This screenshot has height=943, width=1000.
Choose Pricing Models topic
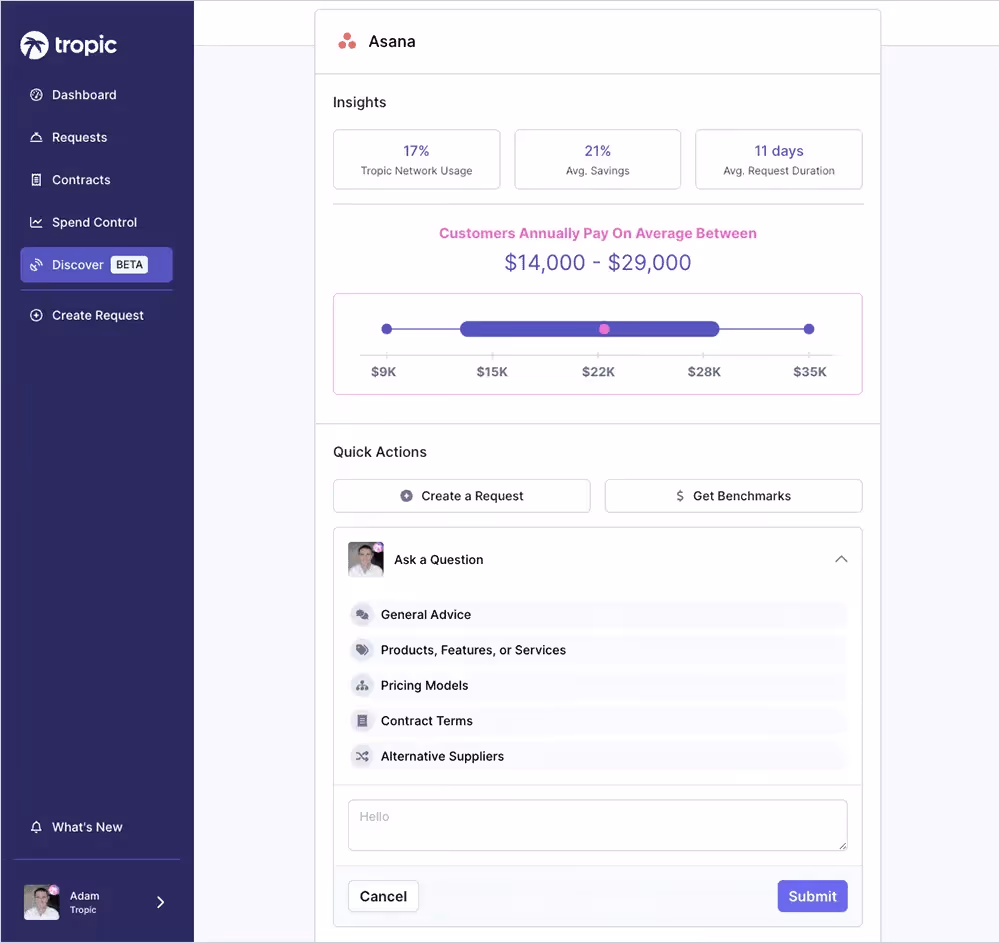[598, 685]
